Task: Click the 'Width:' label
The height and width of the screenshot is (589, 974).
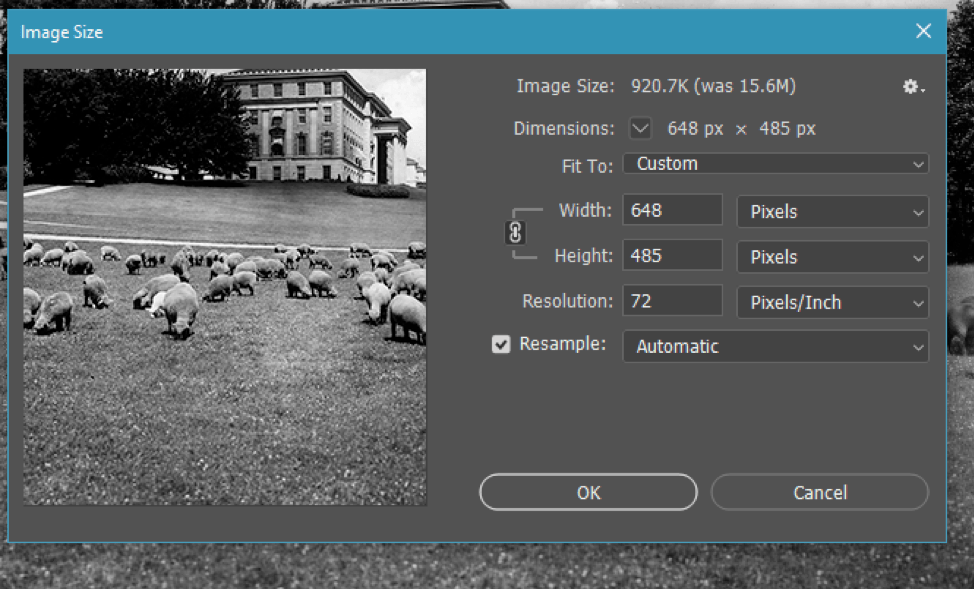Action: tap(585, 211)
